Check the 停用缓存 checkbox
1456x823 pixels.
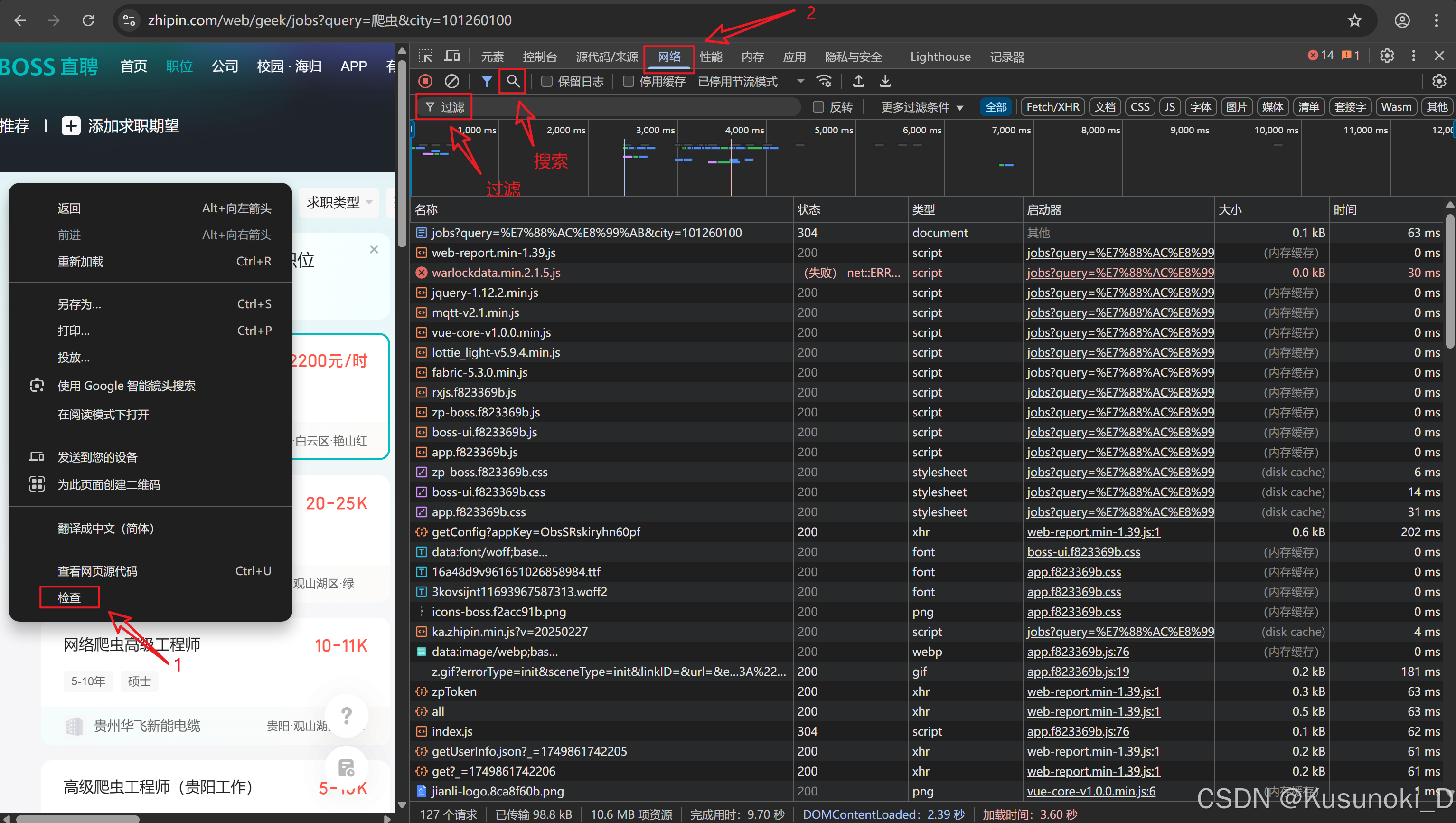(x=628, y=81)
